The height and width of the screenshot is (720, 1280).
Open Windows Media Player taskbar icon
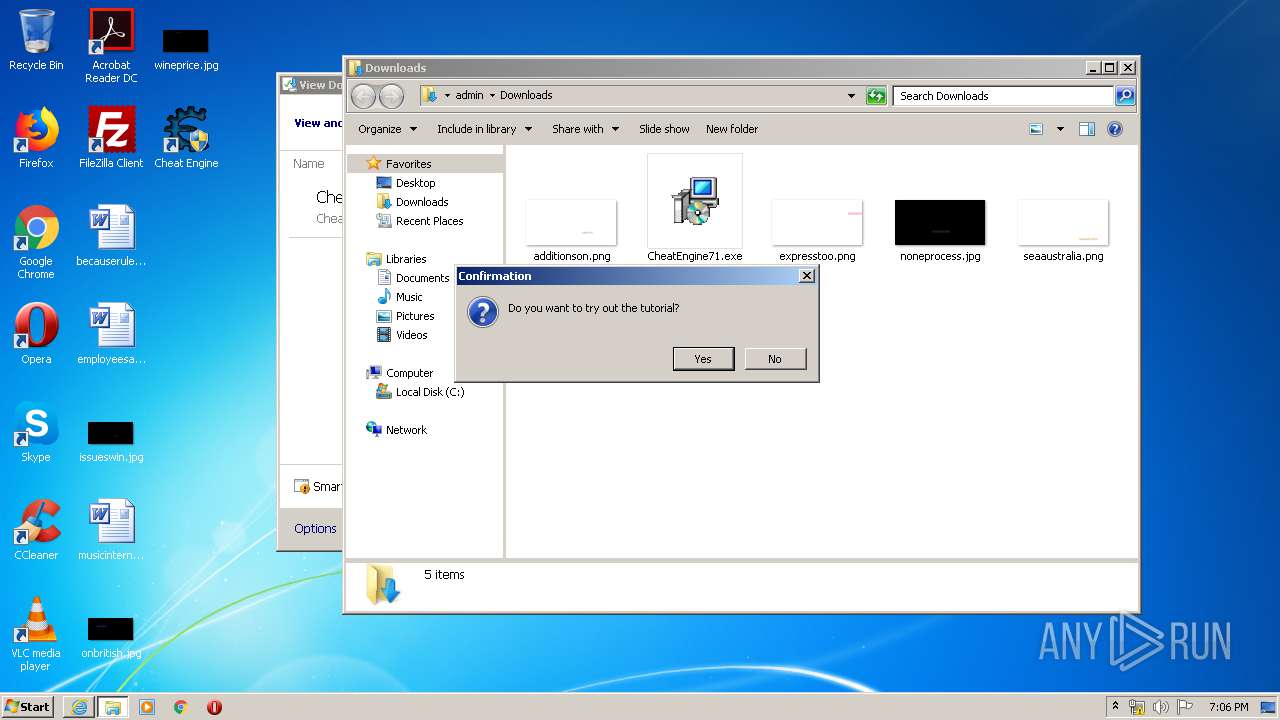pyautogui.click(x=147, y=707)
